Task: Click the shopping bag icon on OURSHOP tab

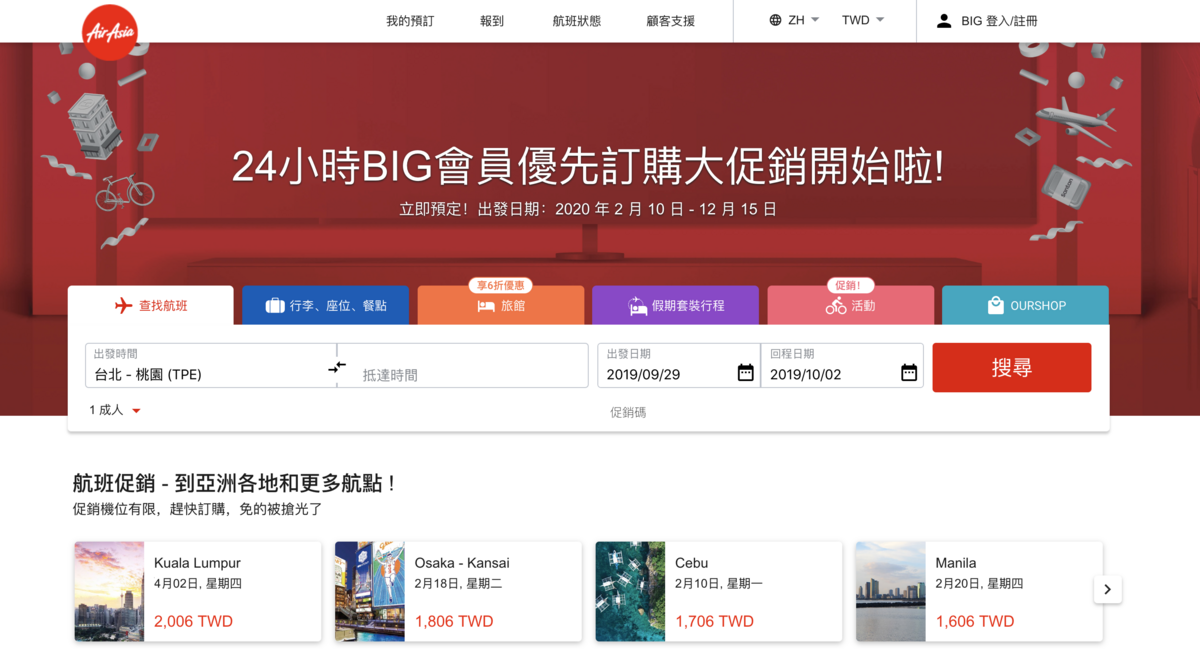Action: [x=995, y=306]
